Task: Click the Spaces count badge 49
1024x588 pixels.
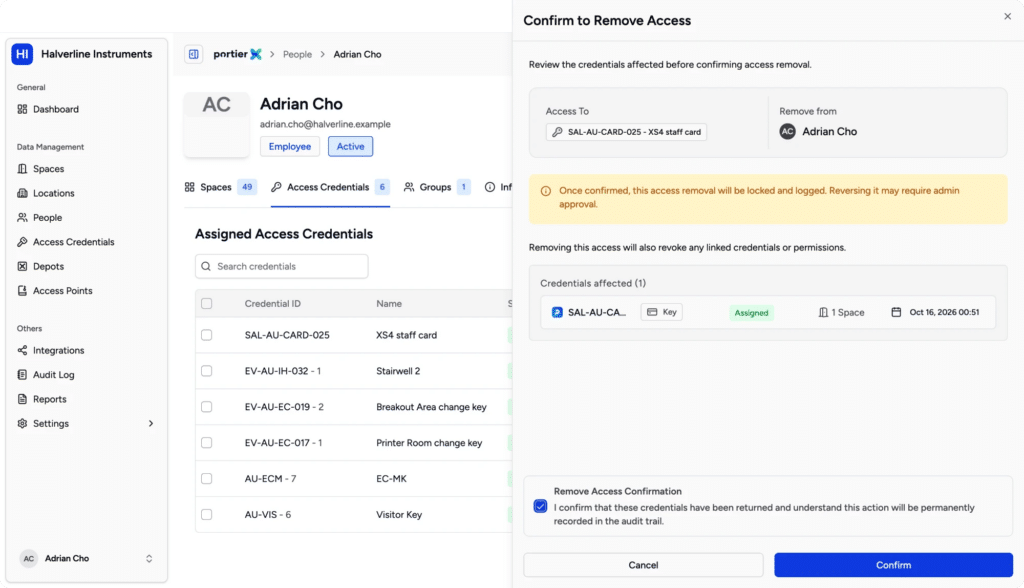Action: click(x=247, y=188)
